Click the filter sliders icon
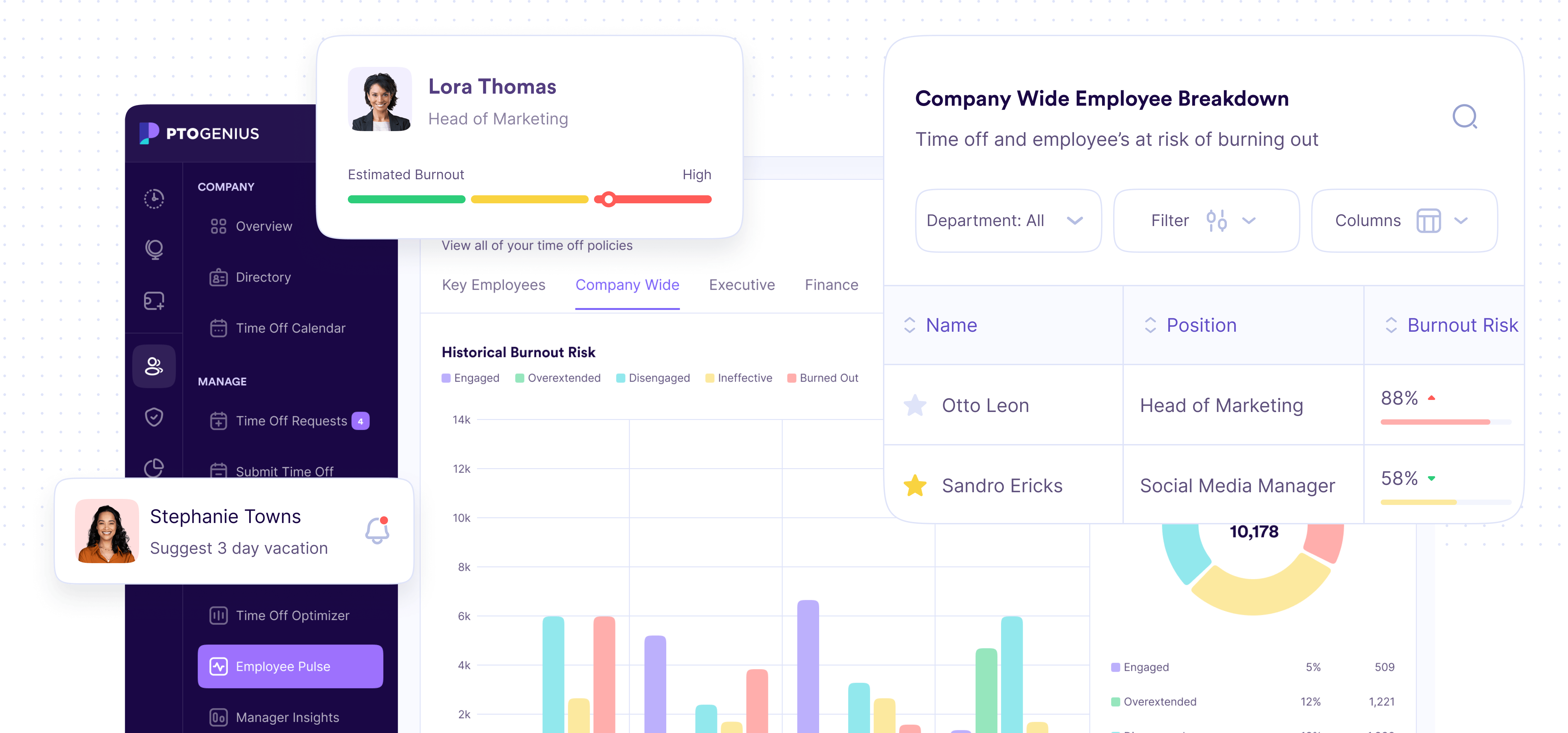 tap(1217, 220)
